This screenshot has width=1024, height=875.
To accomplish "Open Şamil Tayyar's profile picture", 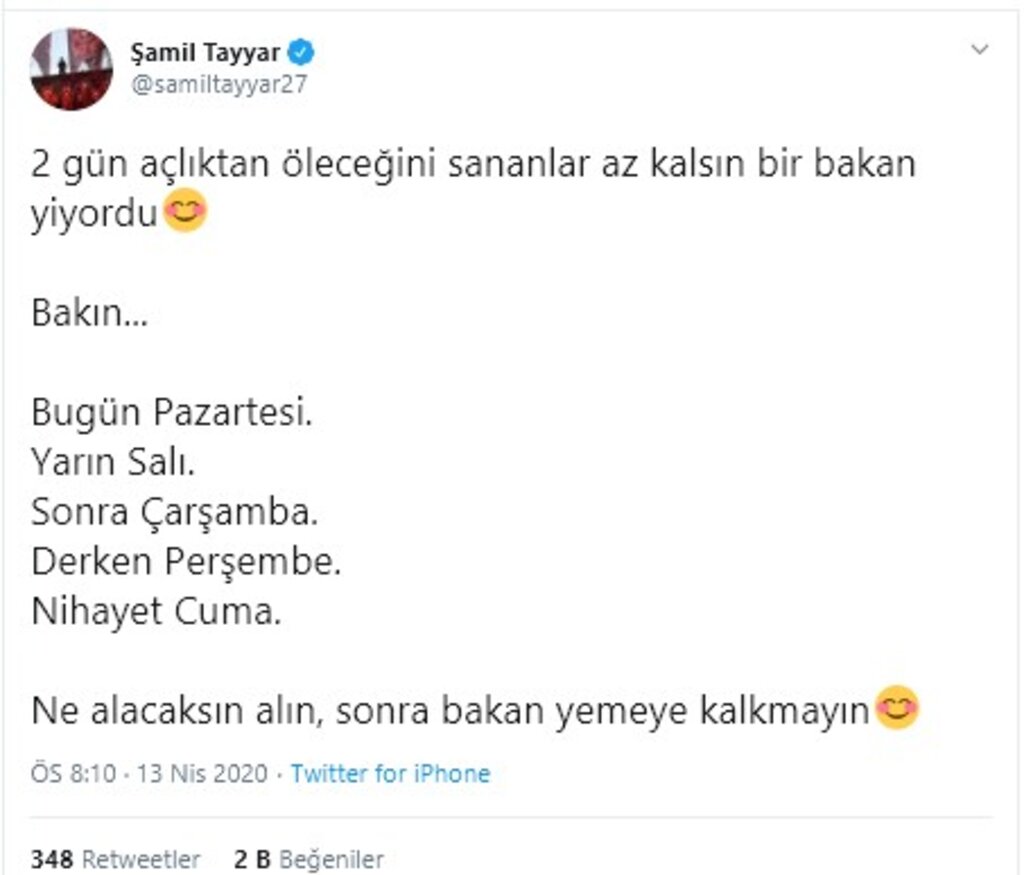I will (x=72, y=68).
